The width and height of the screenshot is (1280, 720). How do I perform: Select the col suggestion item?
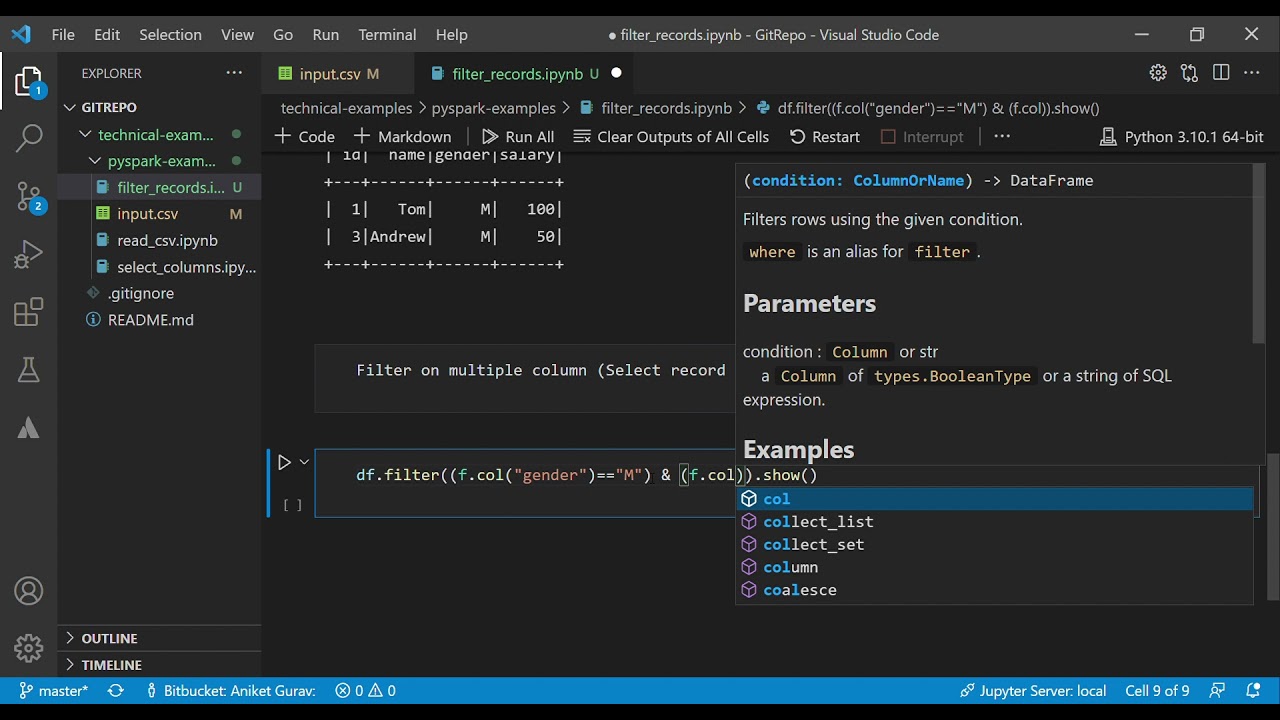click(995, 499)
